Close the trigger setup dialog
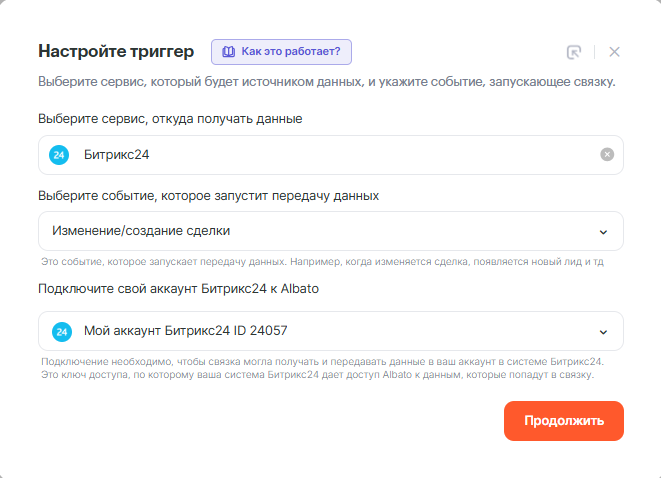 614,52
